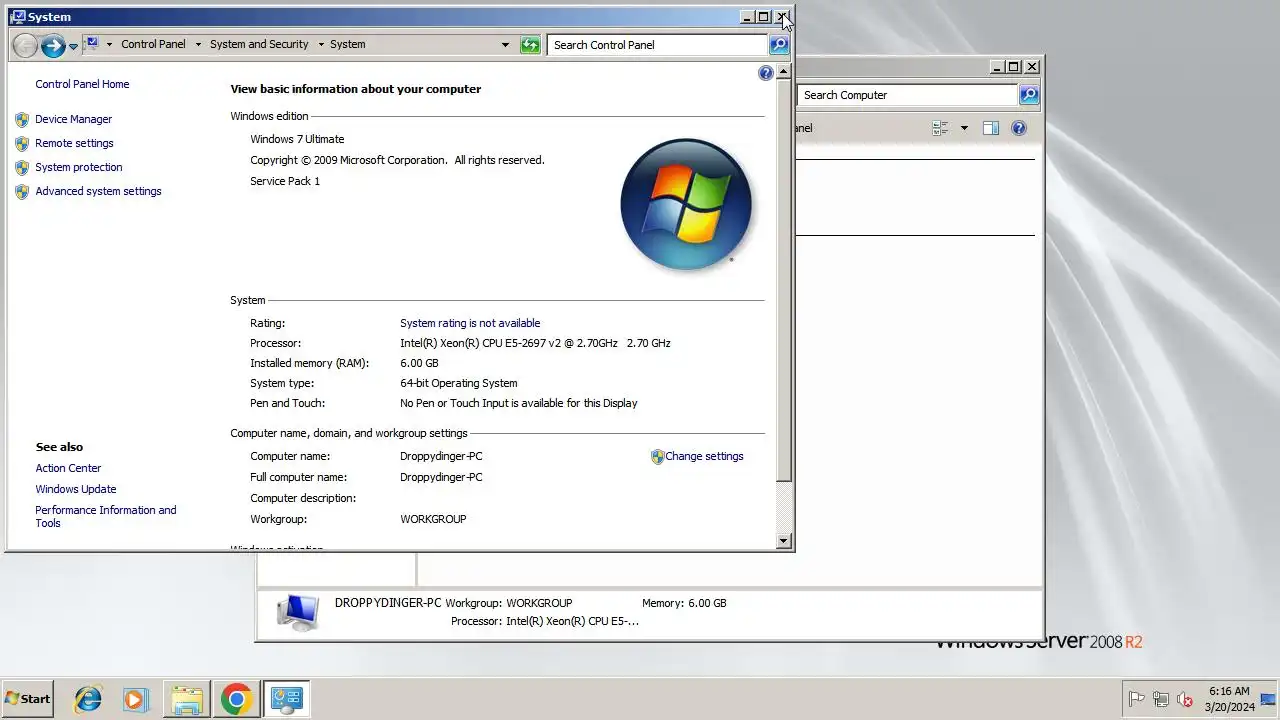Open Device Manager from the sidebar
This screenshot has height=720, width=1280.
[73, 119]
